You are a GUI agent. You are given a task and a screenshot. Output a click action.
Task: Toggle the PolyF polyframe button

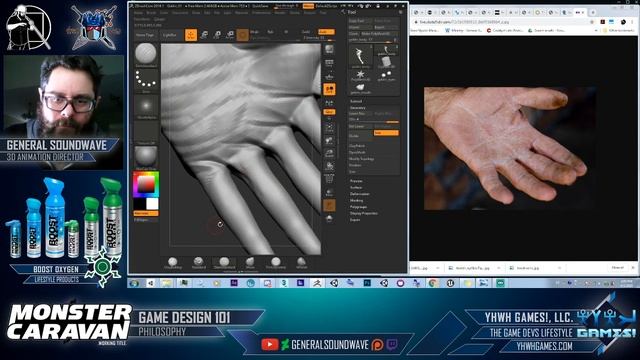329,179
